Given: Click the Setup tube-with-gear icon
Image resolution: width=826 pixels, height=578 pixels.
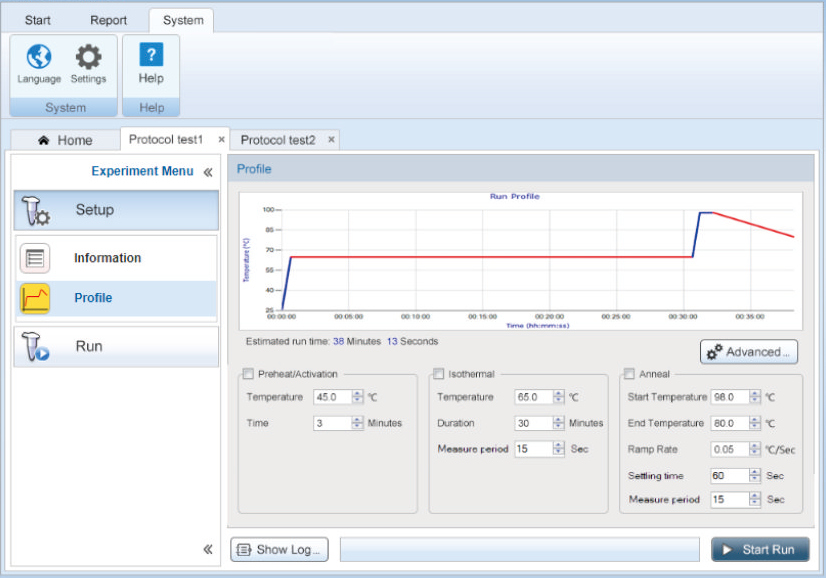Looking at the screenshot, I should point(35,211).
